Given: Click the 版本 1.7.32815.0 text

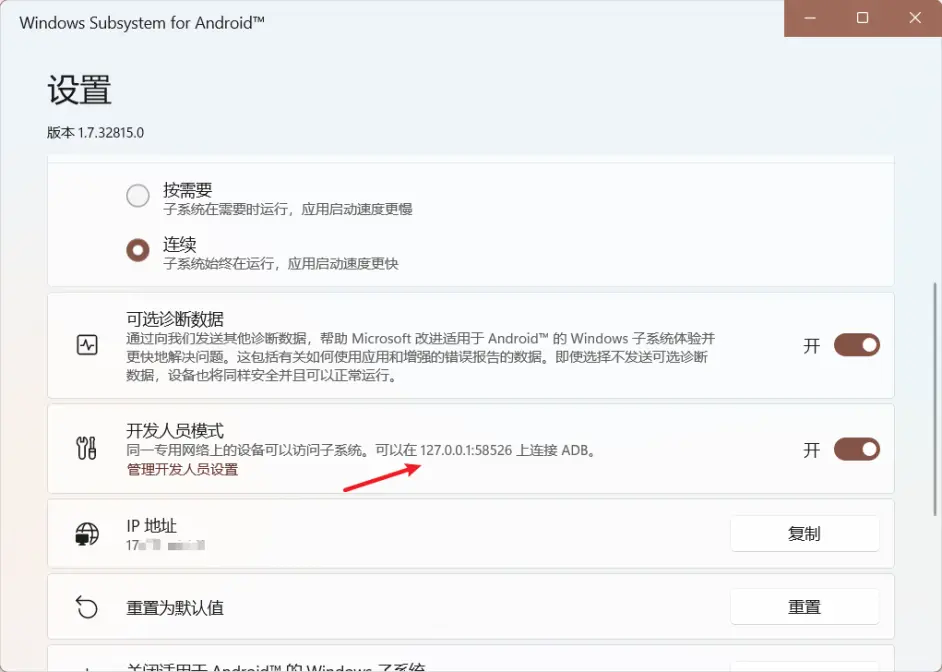Looking at the screenshot, I should pos(96,133).
